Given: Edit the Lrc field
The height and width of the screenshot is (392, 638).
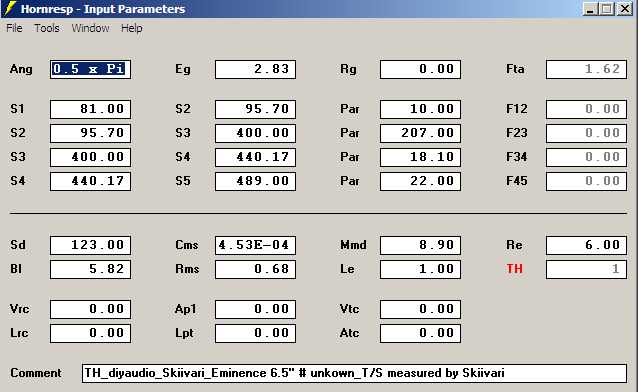Looking at the screenshot, I should pyautogui.click(x=90, y=333).
